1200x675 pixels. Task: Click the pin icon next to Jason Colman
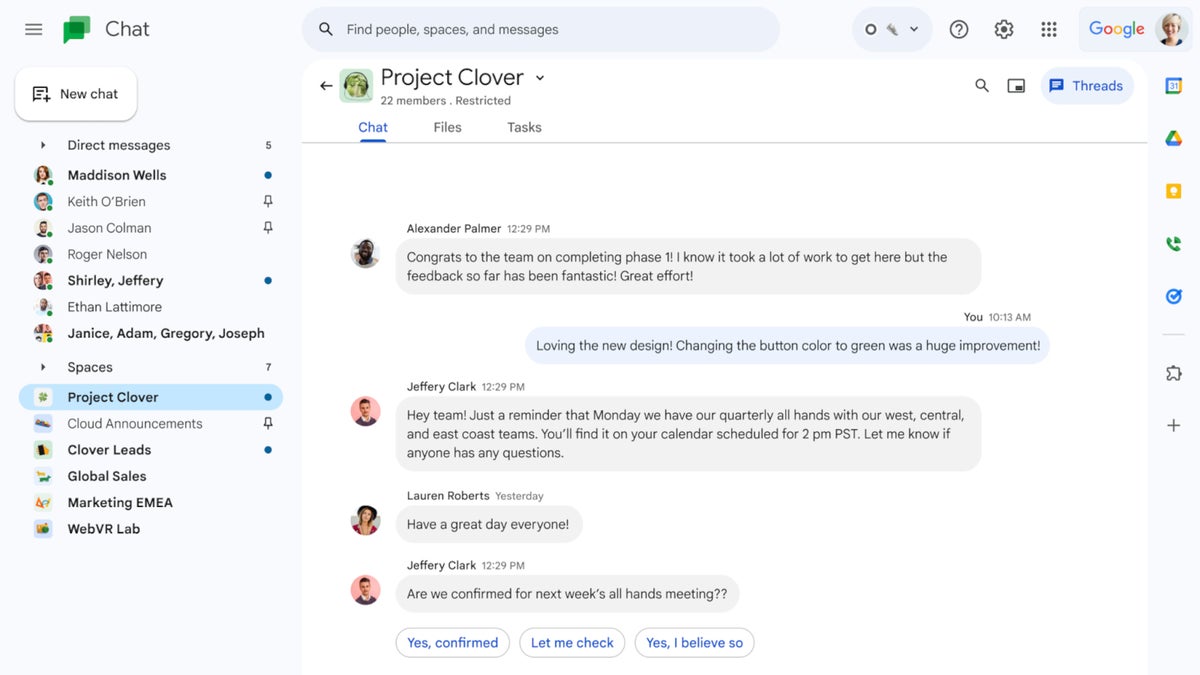click(268, 228)
